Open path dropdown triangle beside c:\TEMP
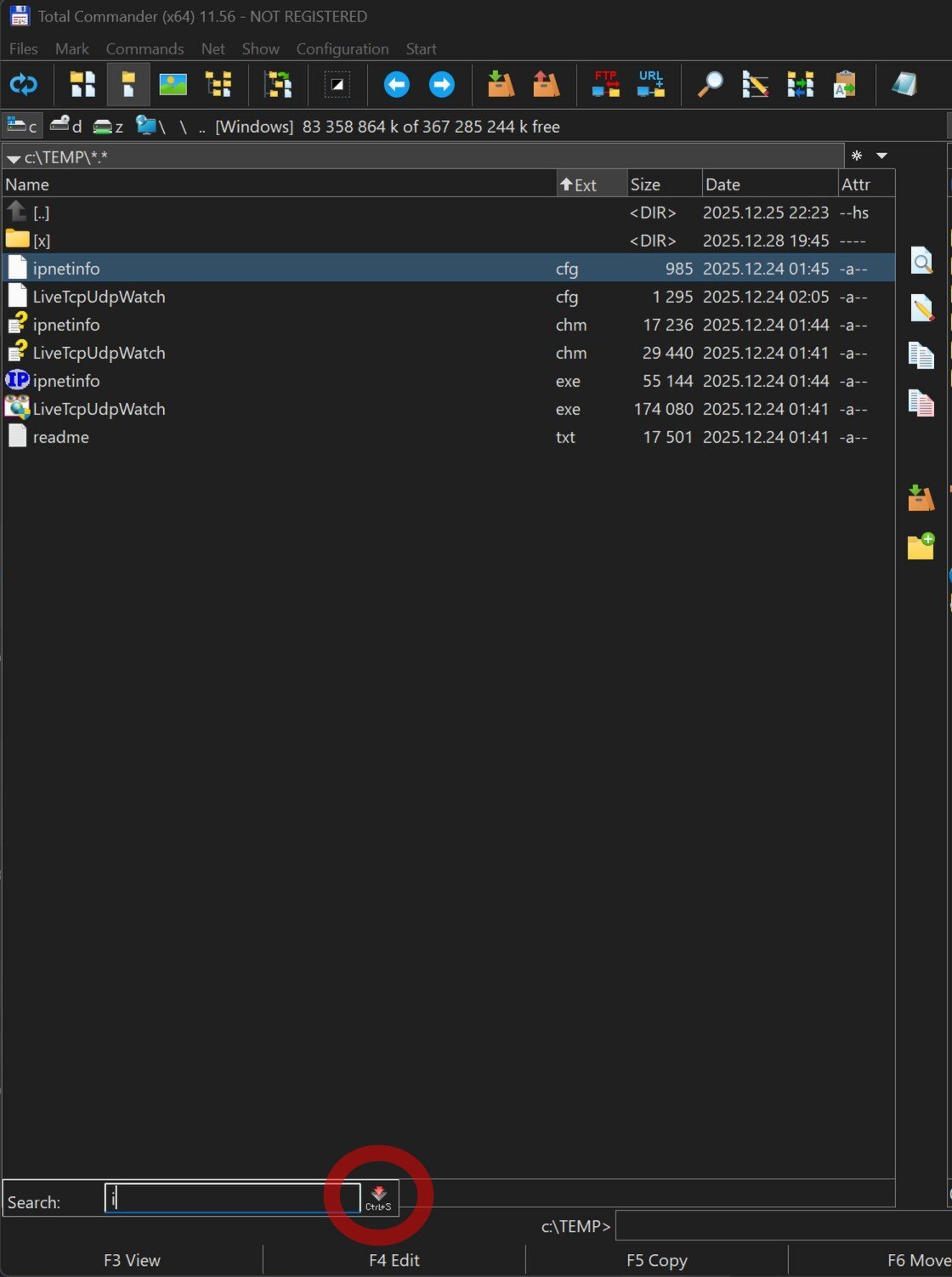Screen dimensions: 952x1277 13,158
